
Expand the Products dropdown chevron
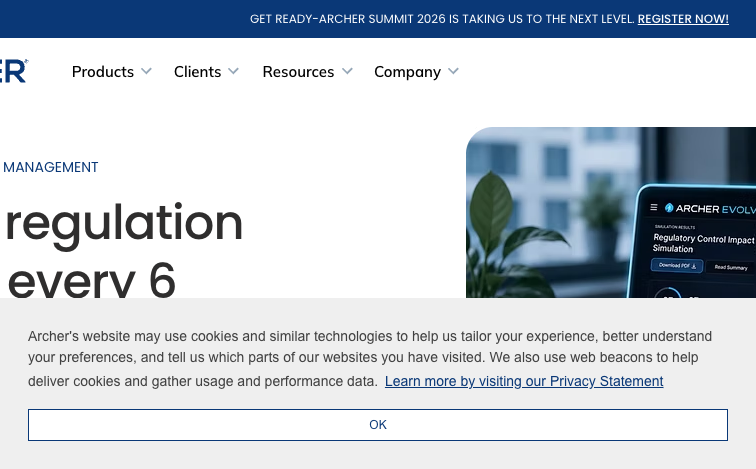pyautogui.click(x=146, y=71)
